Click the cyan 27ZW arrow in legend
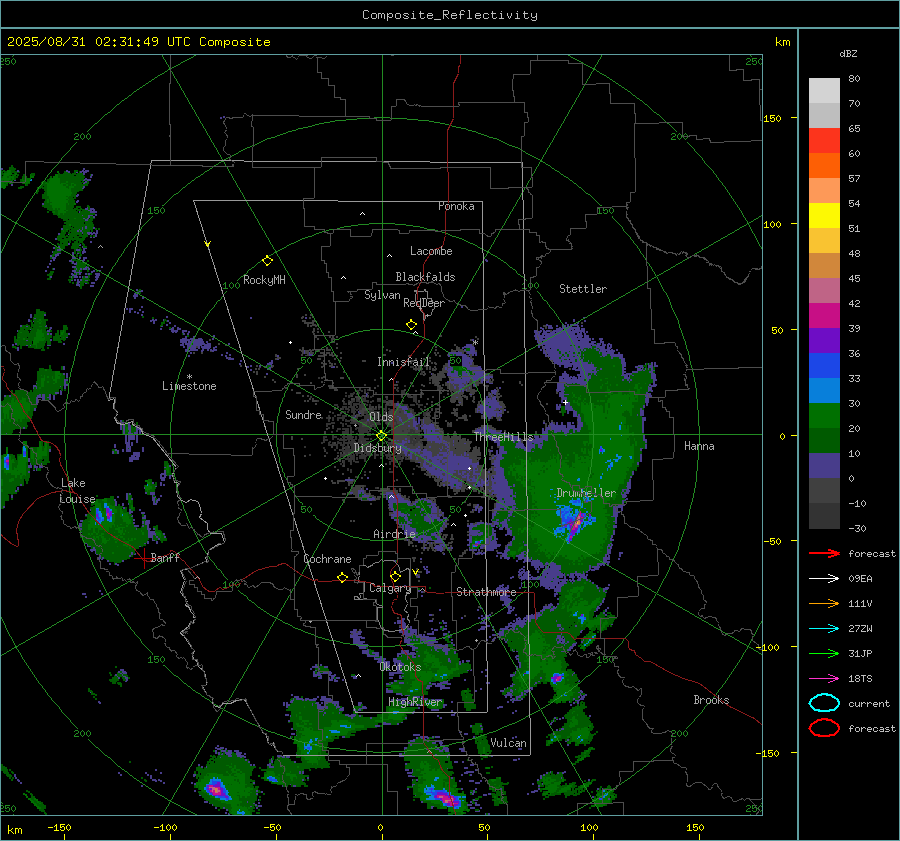Image resolution: width=900 pixels, height=841 pixels. (824, 629)
